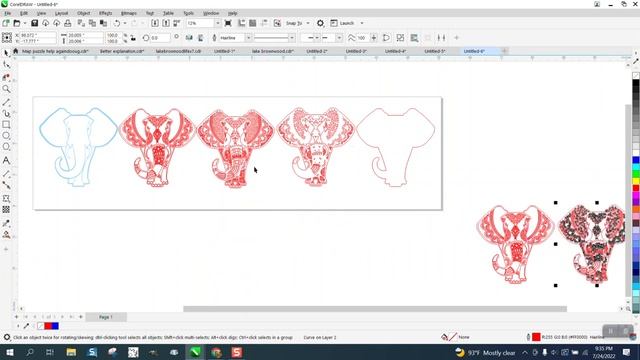The image size is (640, 360).
Task: Open Windows Start menu
Action: tap(9, 352)
